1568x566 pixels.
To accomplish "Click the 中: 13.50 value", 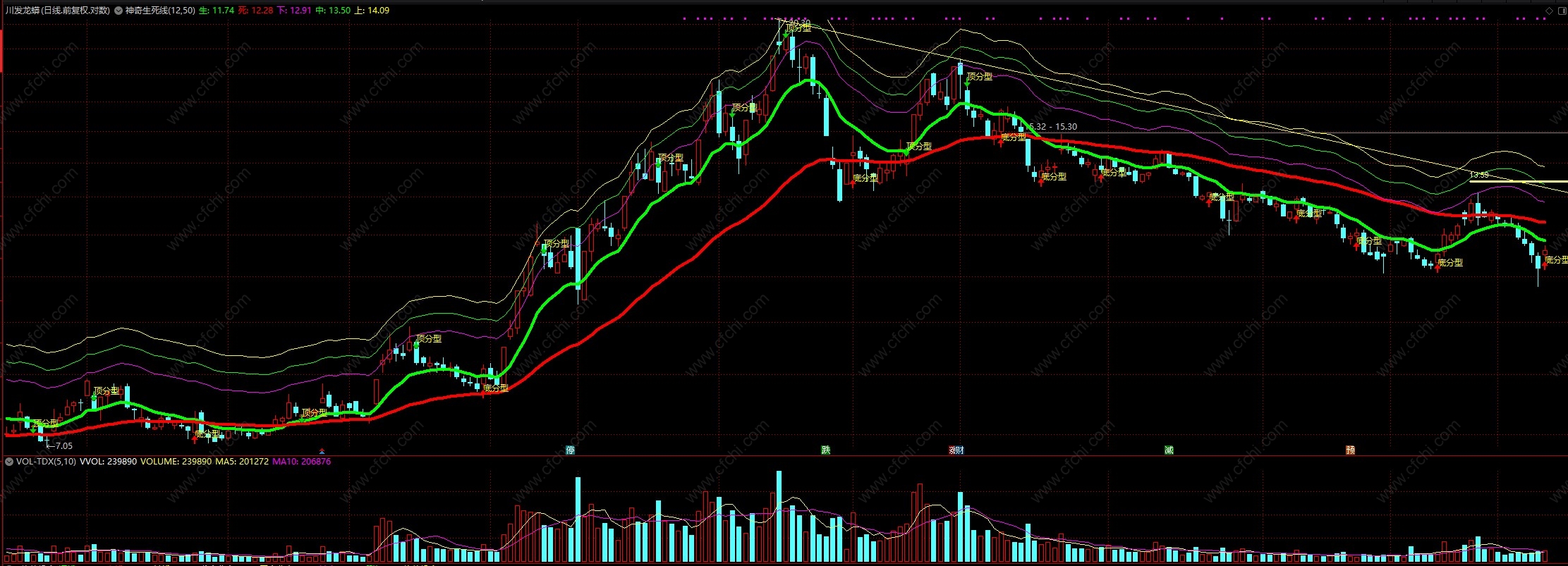I will click(332, 11).
